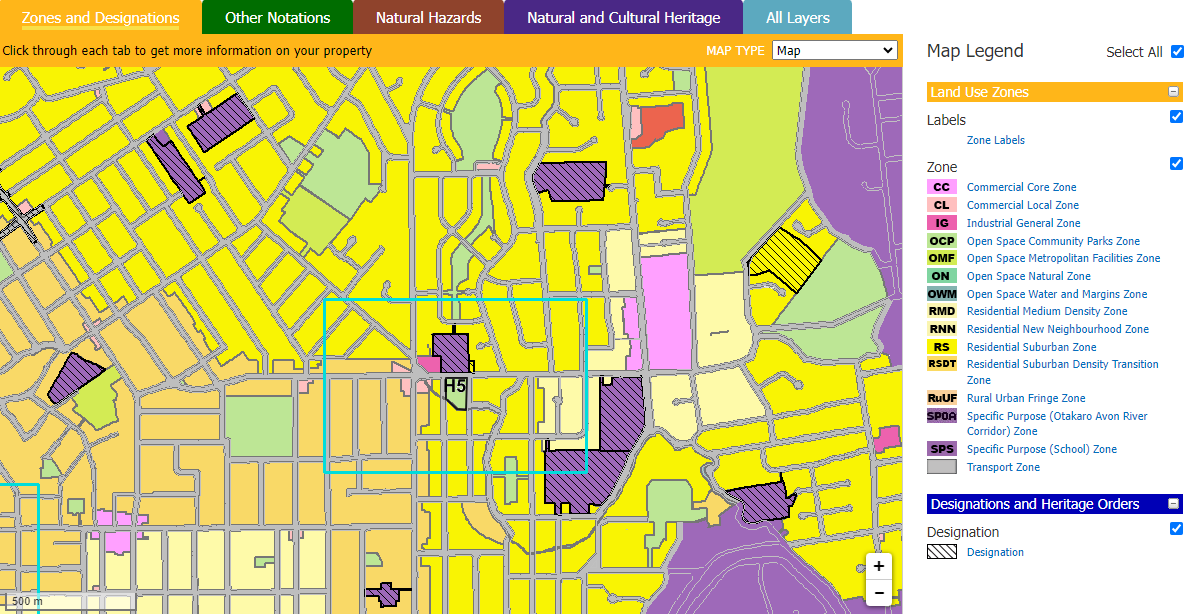Screen dimensions: 1184x614
Task: Click the RuUF Rural Urban Fringe icon
Action: point(942,398)
